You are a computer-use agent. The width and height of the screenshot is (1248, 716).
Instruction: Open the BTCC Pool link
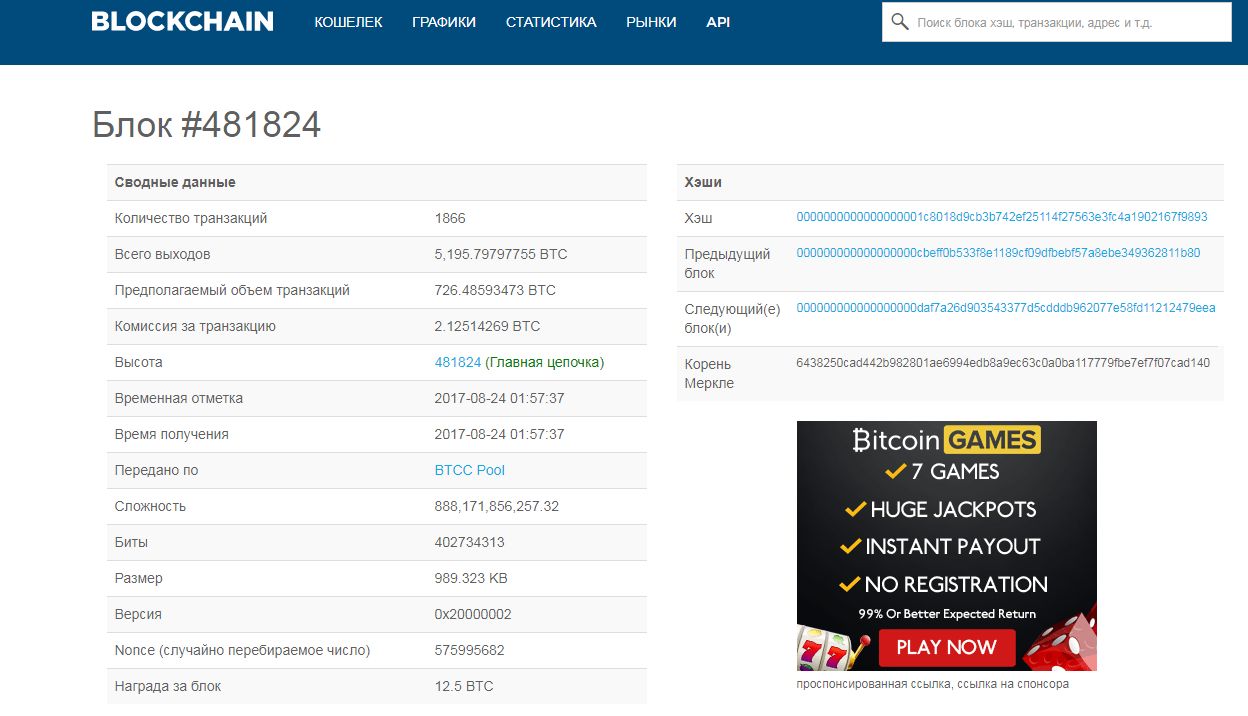(469, 470)
